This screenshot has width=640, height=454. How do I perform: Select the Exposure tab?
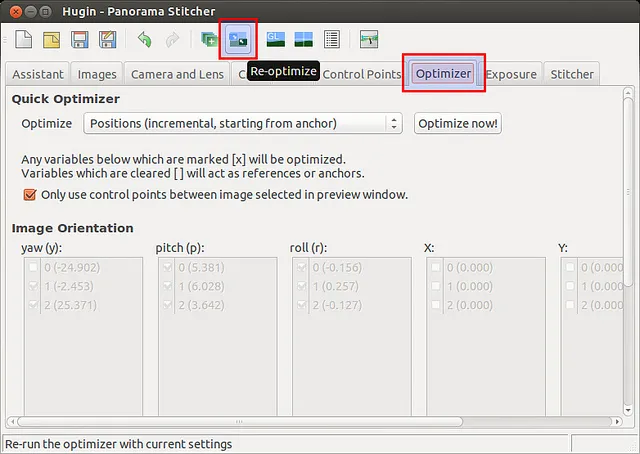coord(511,74)
